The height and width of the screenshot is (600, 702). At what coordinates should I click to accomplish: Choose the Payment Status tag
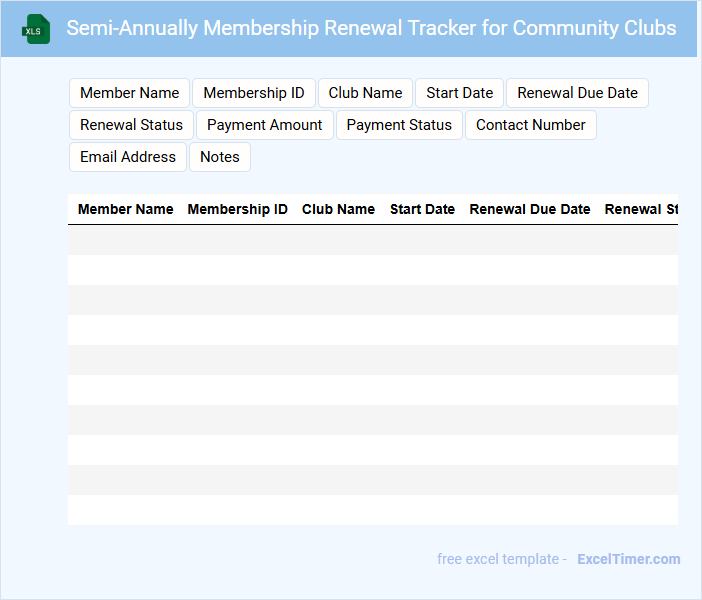(x=399, y=125)
